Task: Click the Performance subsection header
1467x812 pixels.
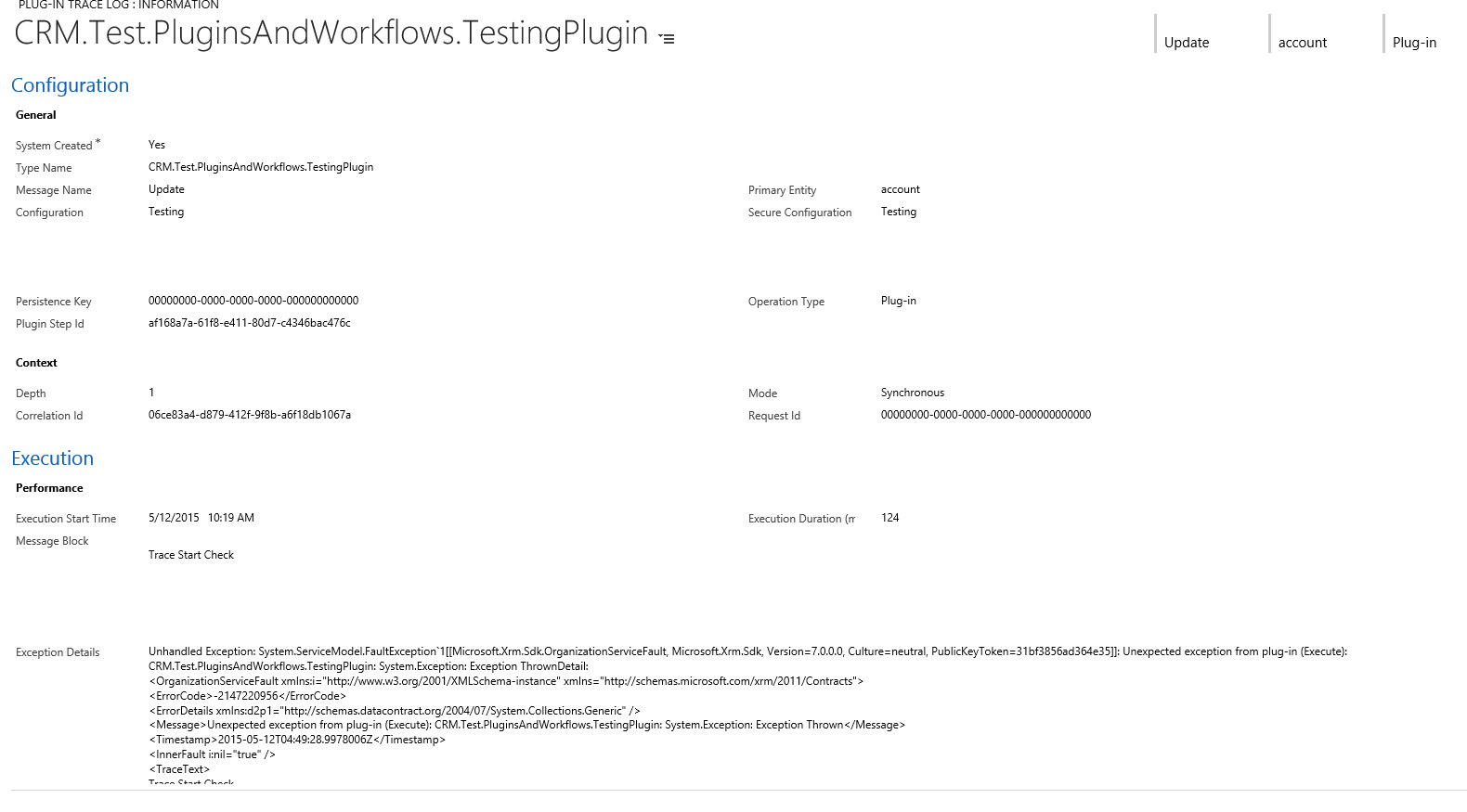Action: pos(49,488)
